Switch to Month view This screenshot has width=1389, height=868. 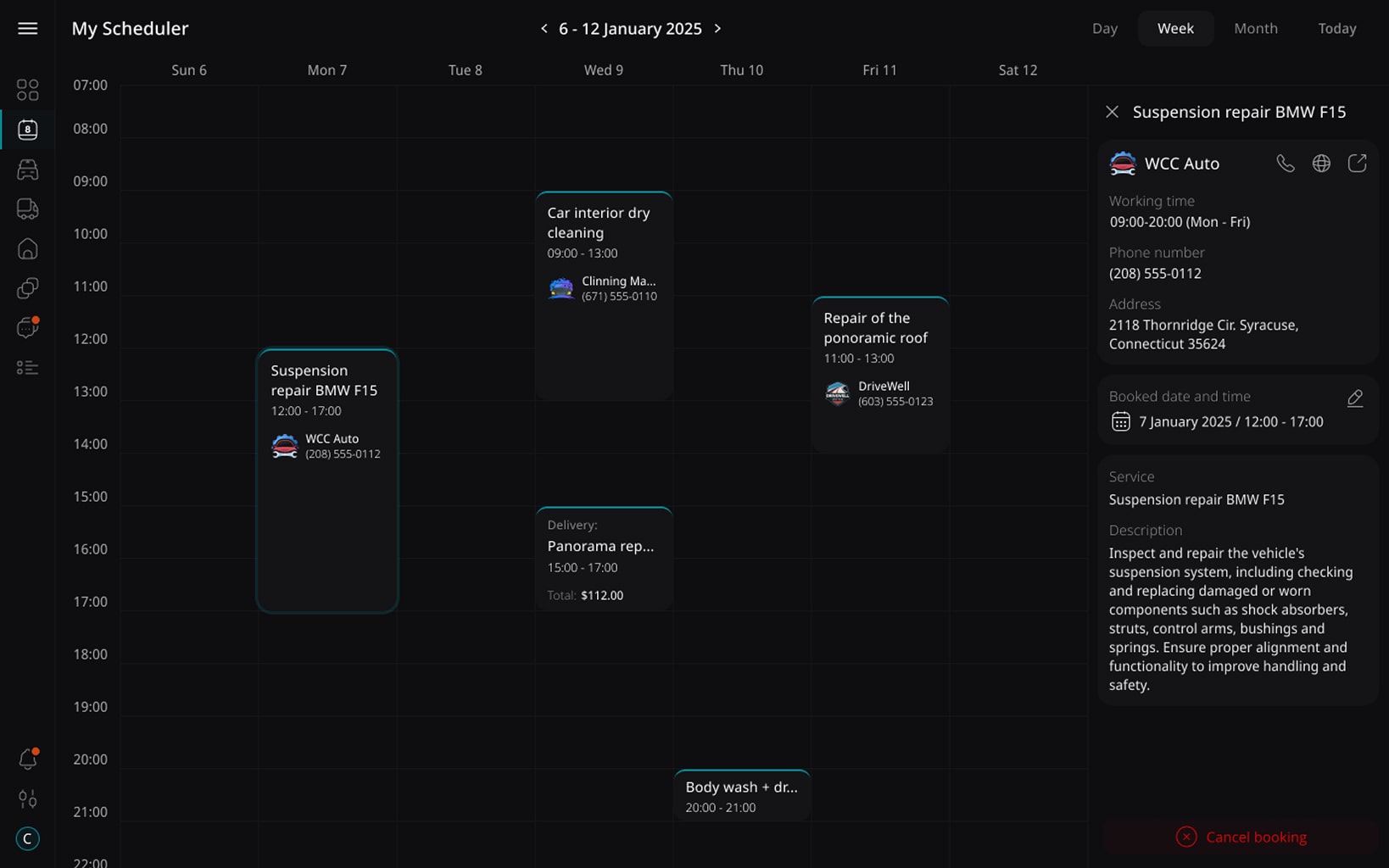(x=1255, y=29)
